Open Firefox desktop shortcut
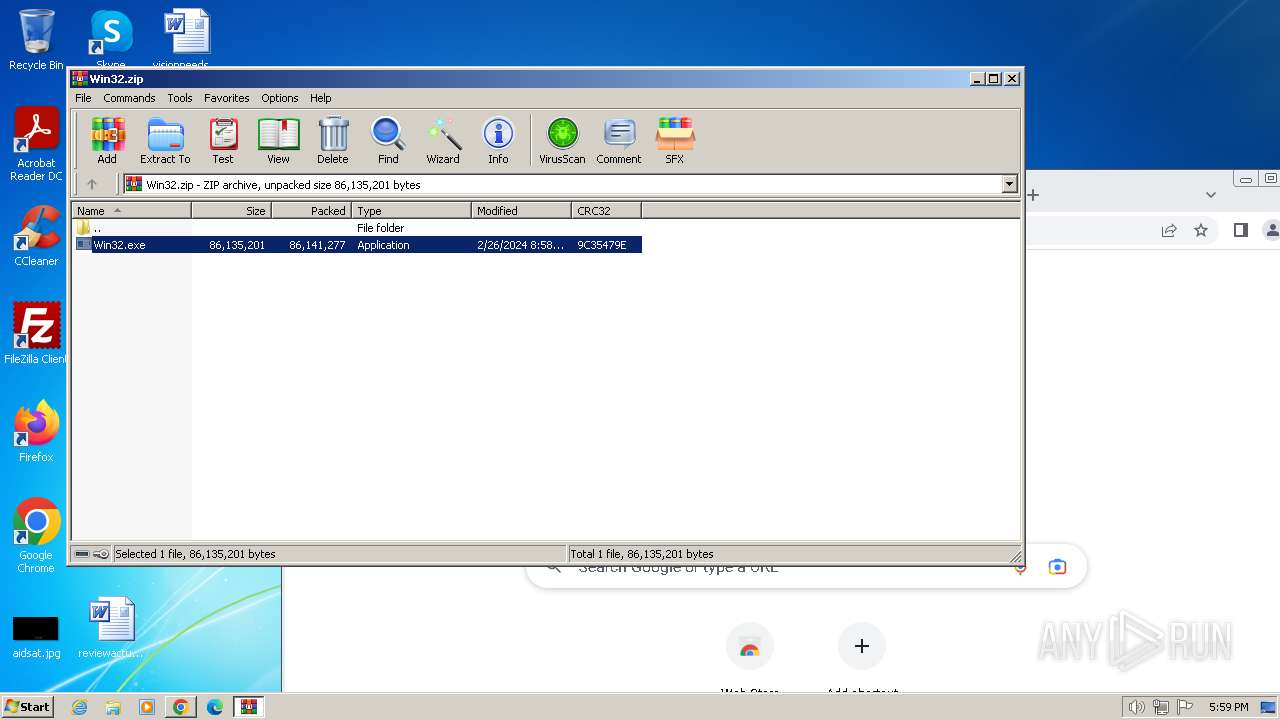This screenshot has height=720, width=1280. pyautogui.click(x=36, y=431)
